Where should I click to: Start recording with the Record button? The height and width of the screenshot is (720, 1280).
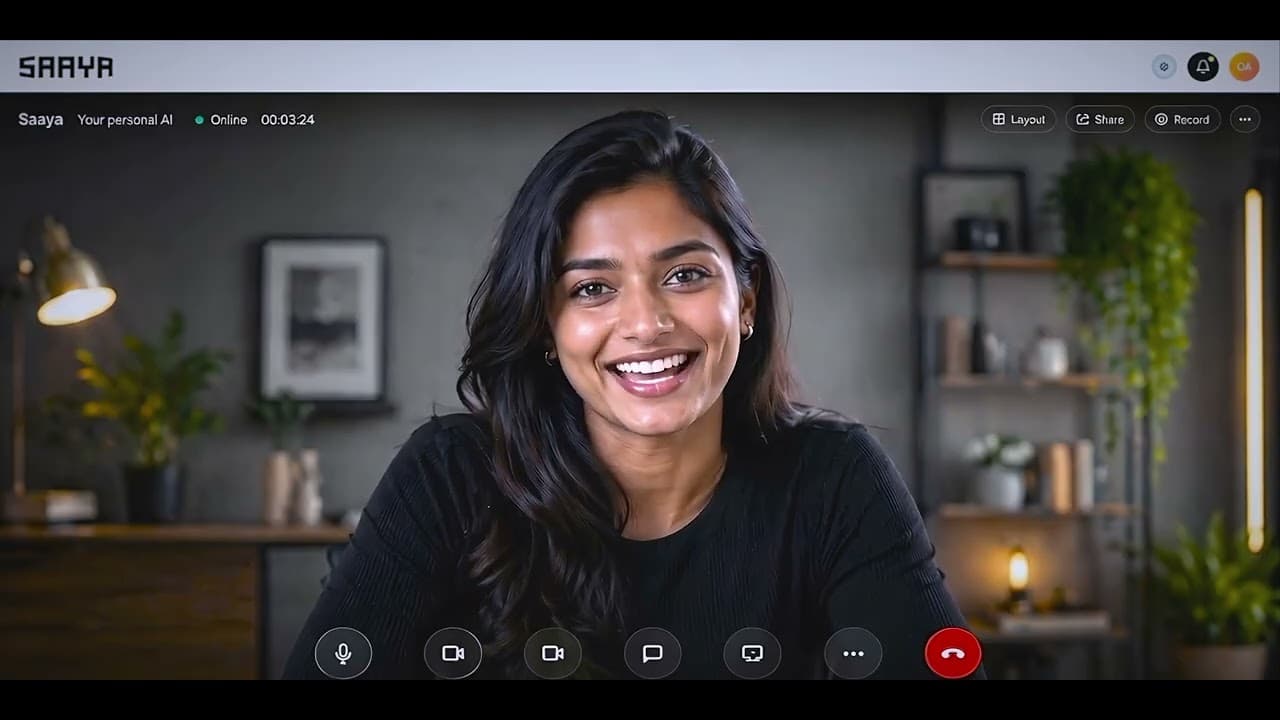[1182, 119]
